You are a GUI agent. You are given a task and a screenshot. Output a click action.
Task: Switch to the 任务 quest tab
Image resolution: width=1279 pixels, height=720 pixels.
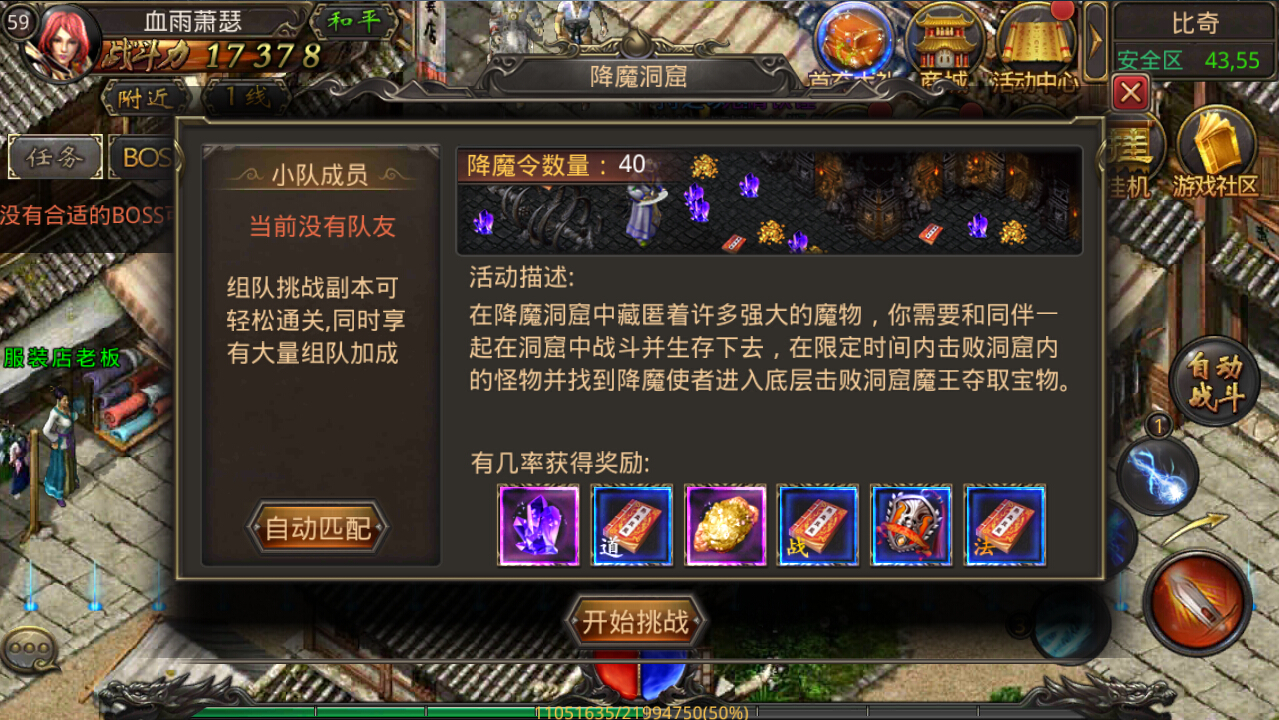[54, 157]
